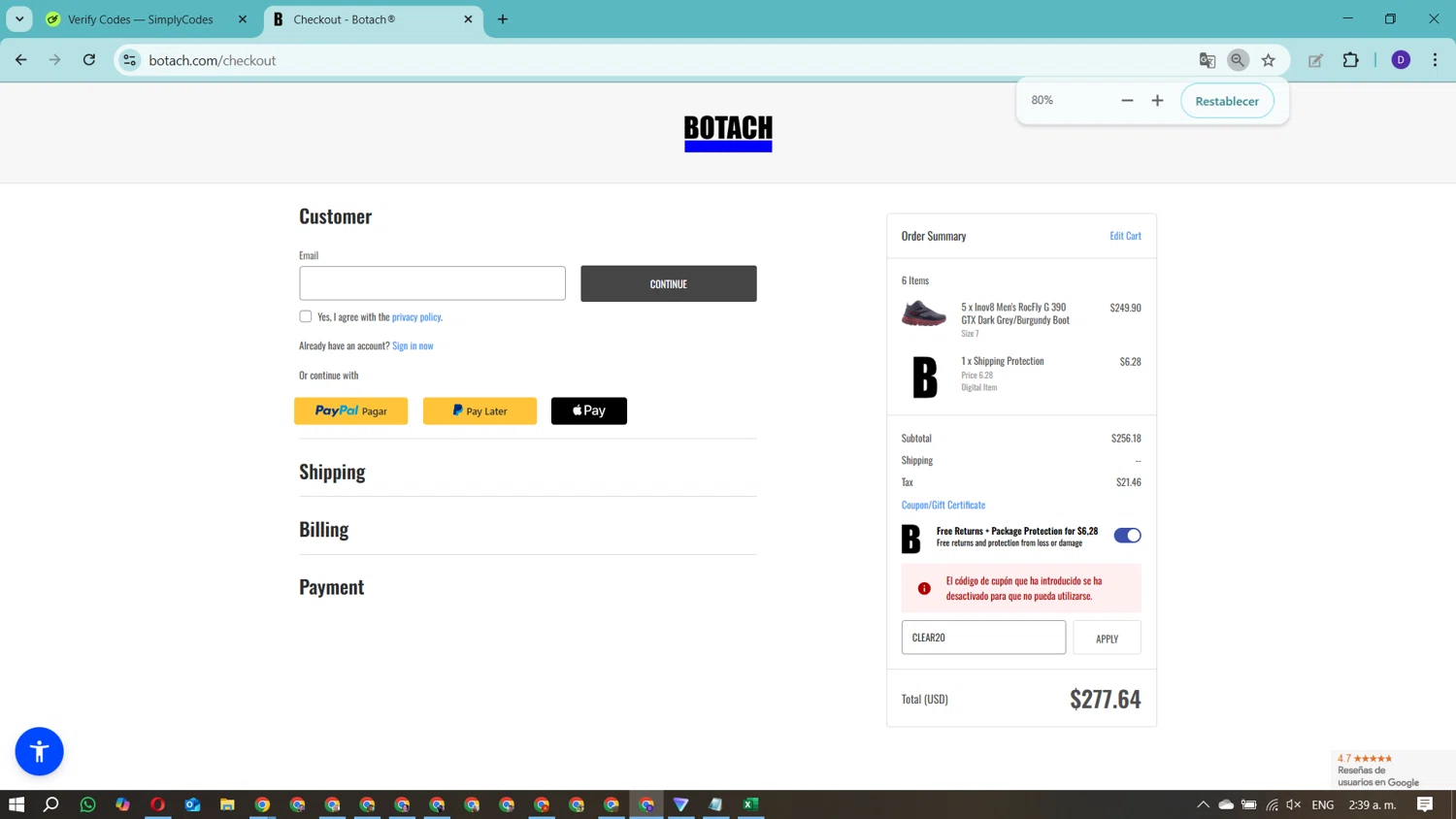Open the privacy policy link

tap(416, 316)
